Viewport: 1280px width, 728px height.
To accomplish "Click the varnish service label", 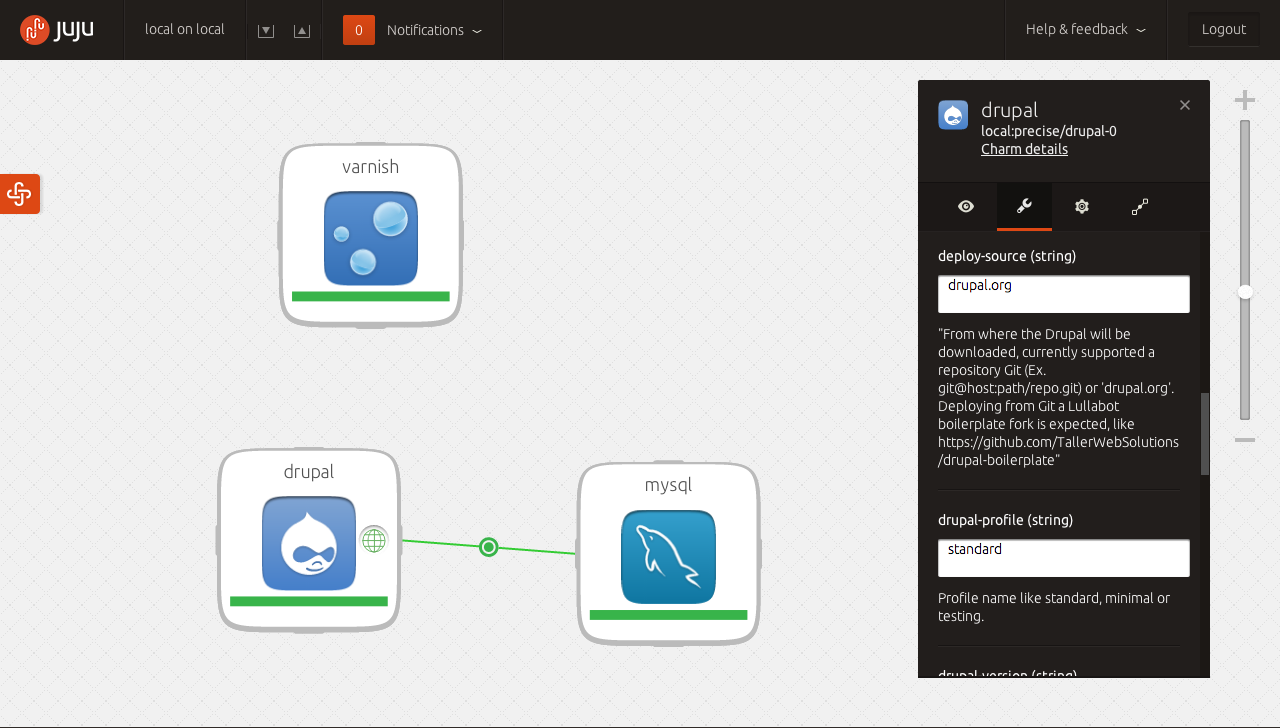I will point(371,167).
